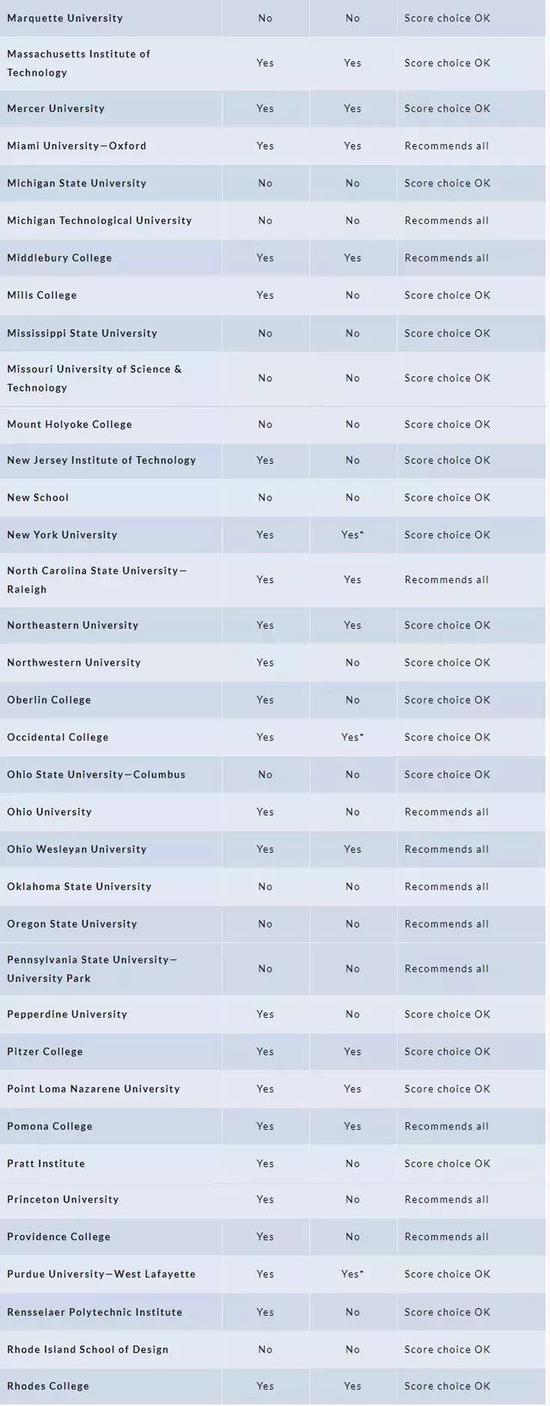Select Mills College name cell

pos(42,295)
